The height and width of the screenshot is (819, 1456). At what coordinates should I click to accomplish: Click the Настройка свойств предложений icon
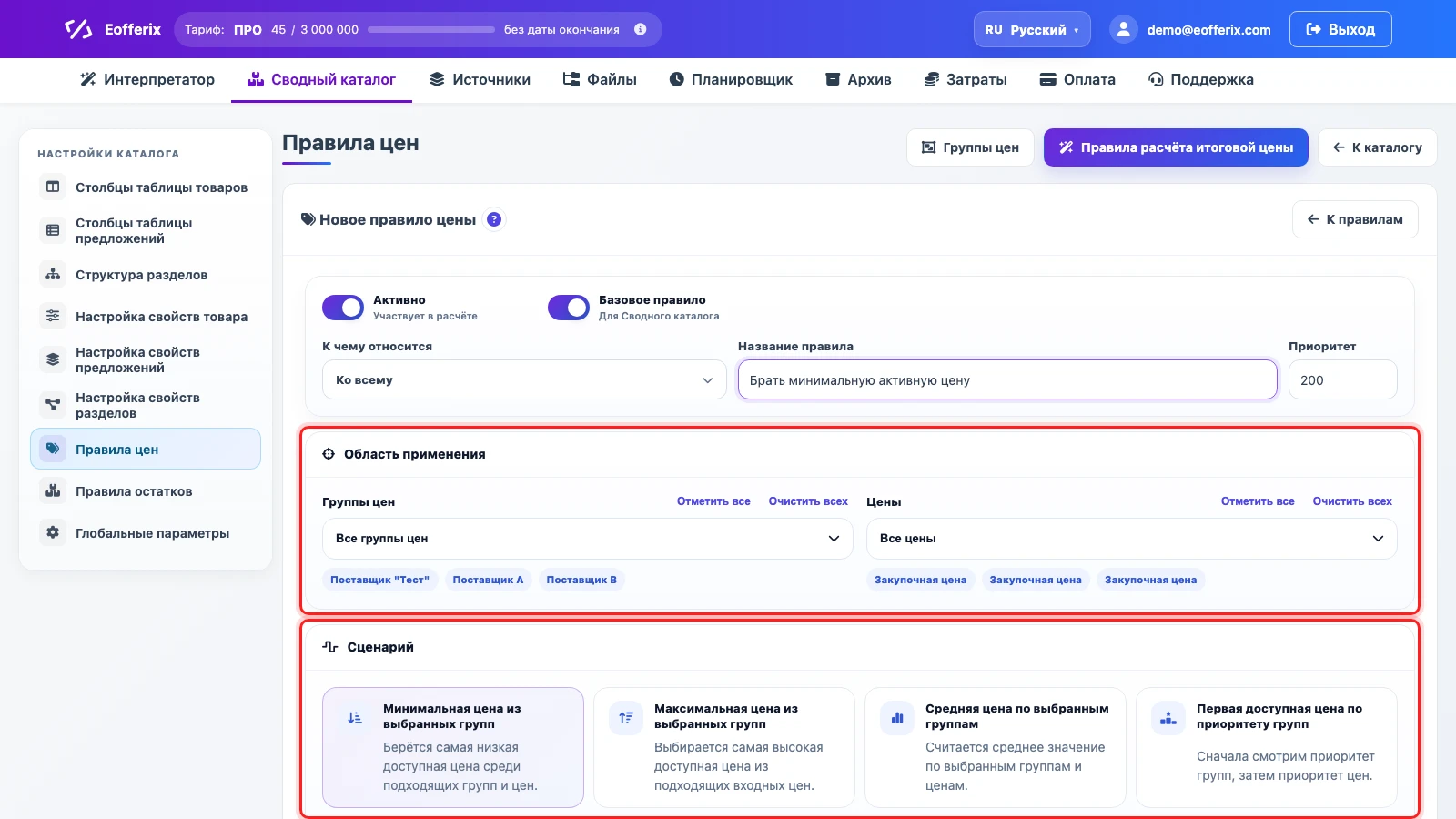pyautogui.click(x=53, y=359)
